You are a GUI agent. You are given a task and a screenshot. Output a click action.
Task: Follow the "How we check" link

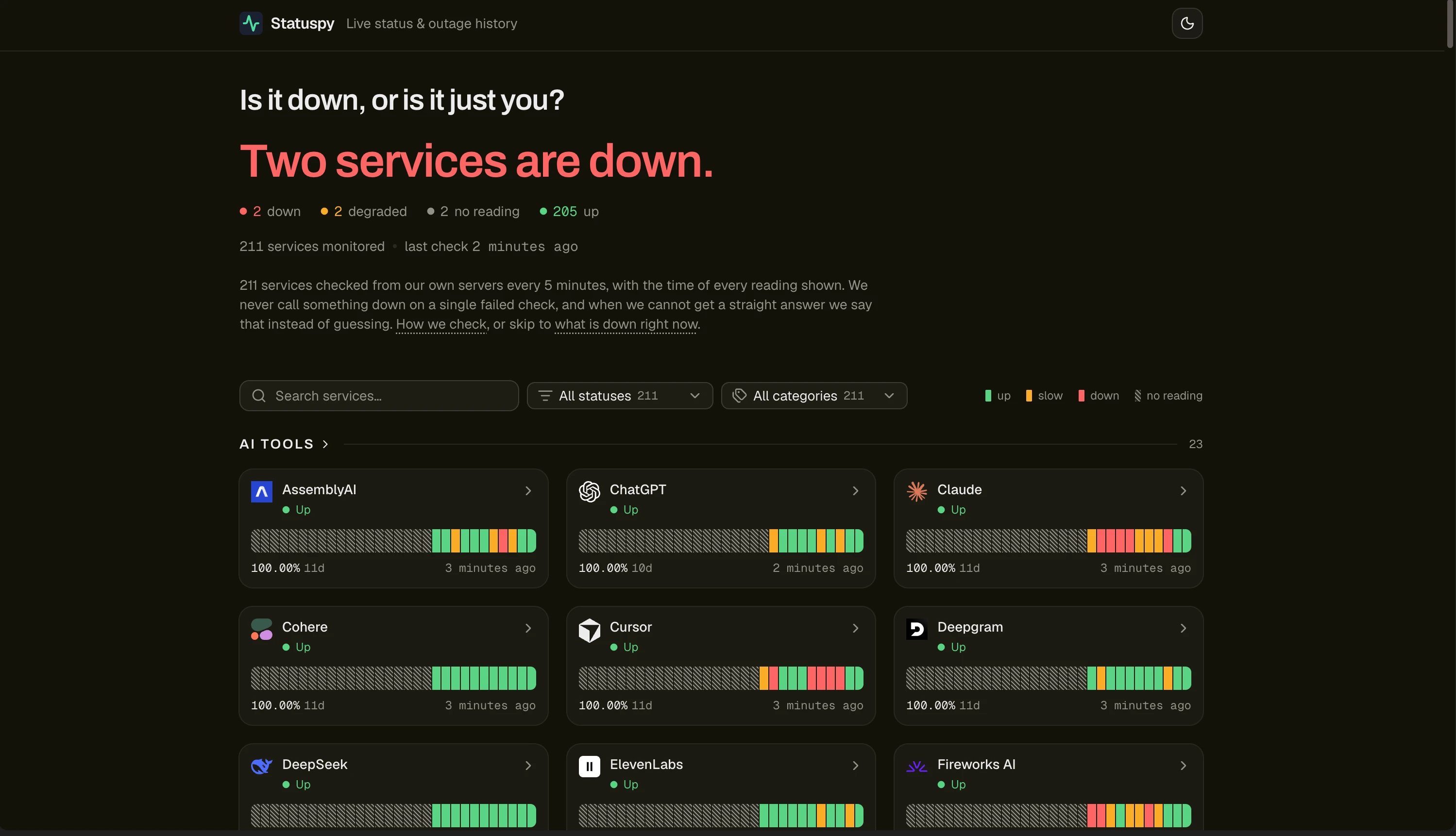tap(441, 324)
